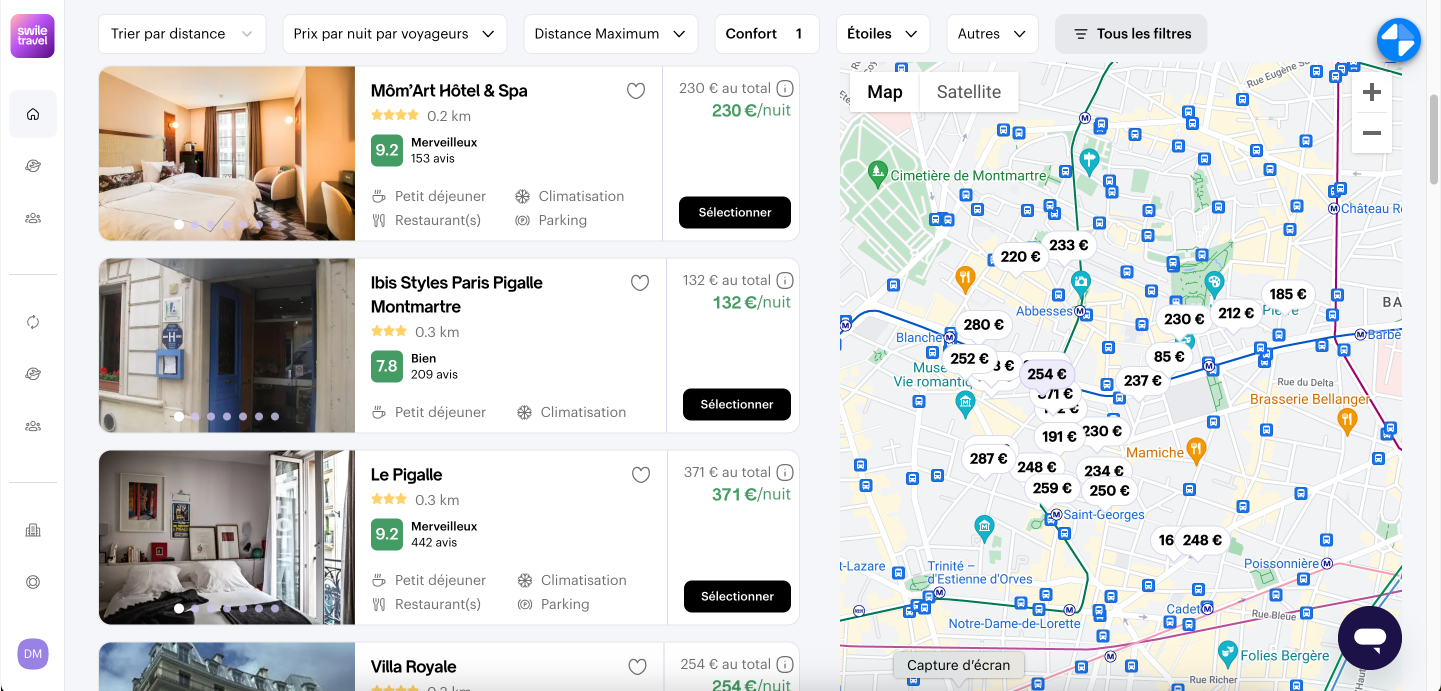Viewport: 1441px width, 691px height.
Task: Select the Le Pigalle hotel
Action: [737, 596]
